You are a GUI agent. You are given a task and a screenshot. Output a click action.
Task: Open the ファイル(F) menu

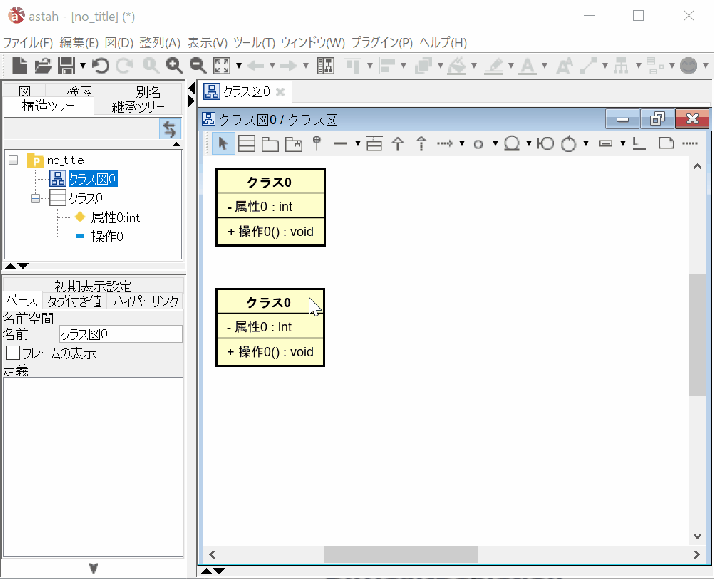(x=28, y=43)
